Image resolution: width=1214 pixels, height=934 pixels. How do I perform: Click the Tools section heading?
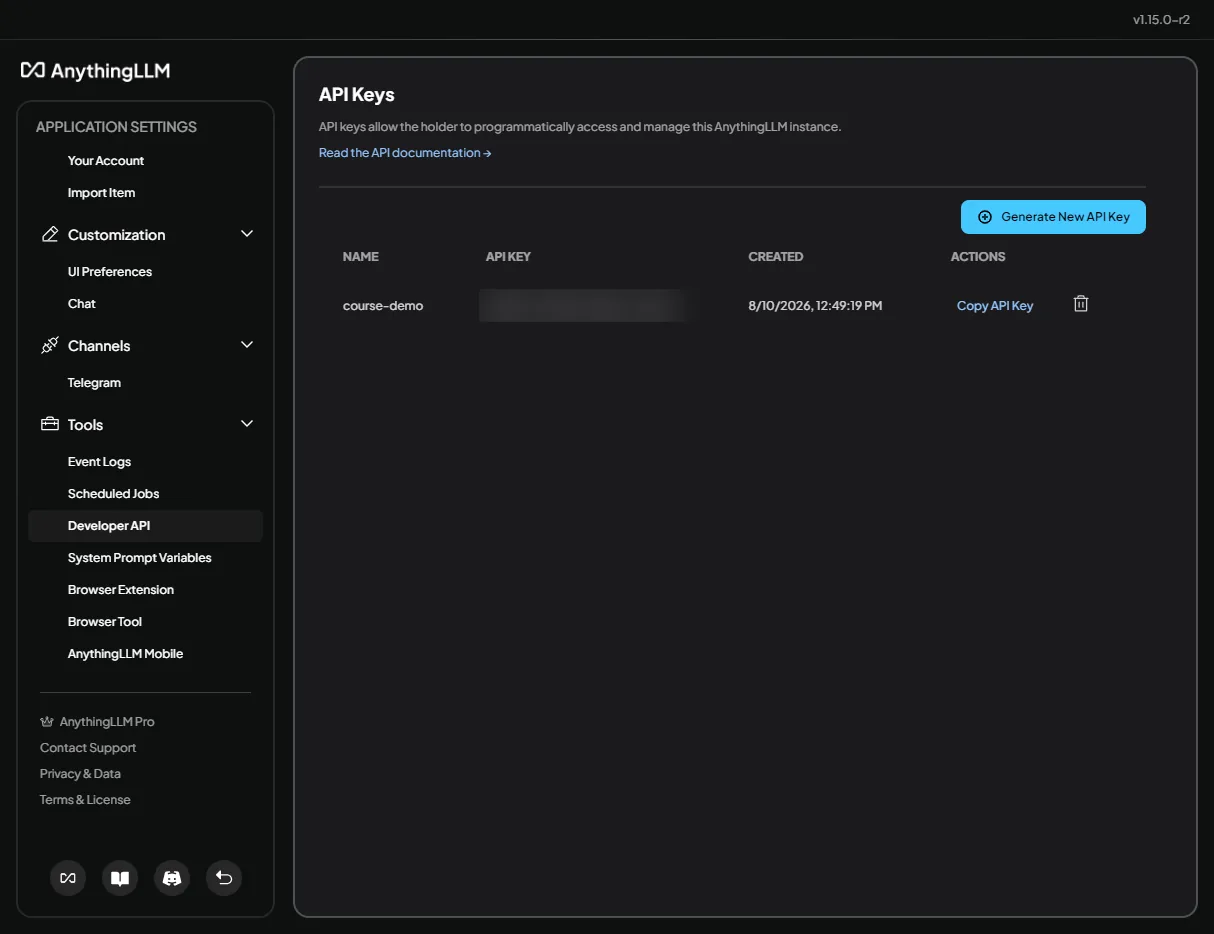[x=85, y=424]
